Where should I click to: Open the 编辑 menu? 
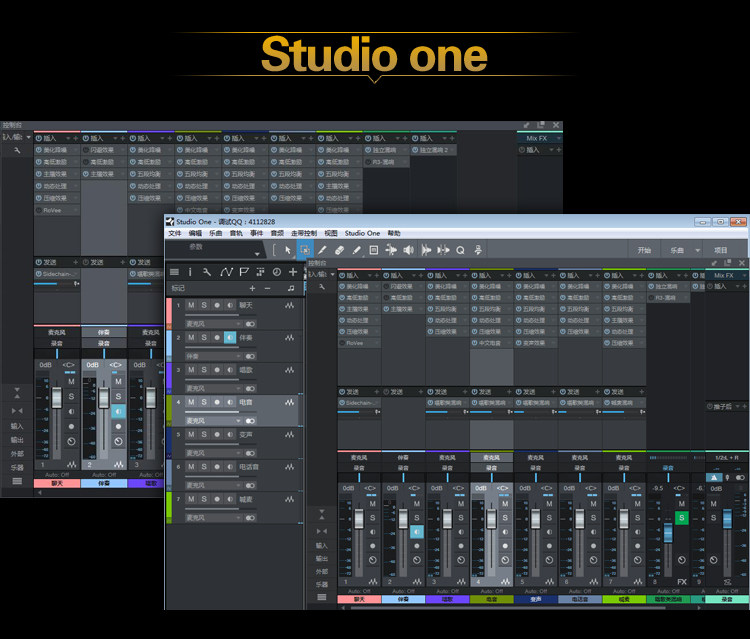[x=195, y=233]
